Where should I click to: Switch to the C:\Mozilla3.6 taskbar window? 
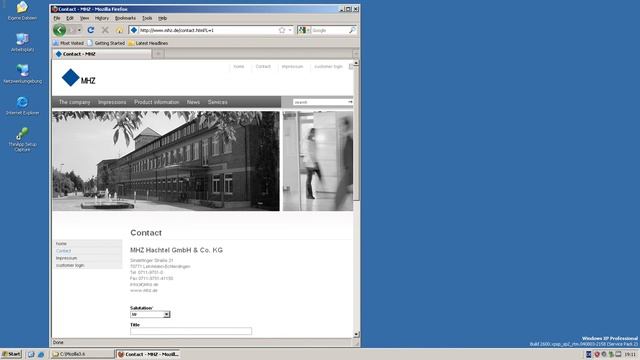click(82, 354)
